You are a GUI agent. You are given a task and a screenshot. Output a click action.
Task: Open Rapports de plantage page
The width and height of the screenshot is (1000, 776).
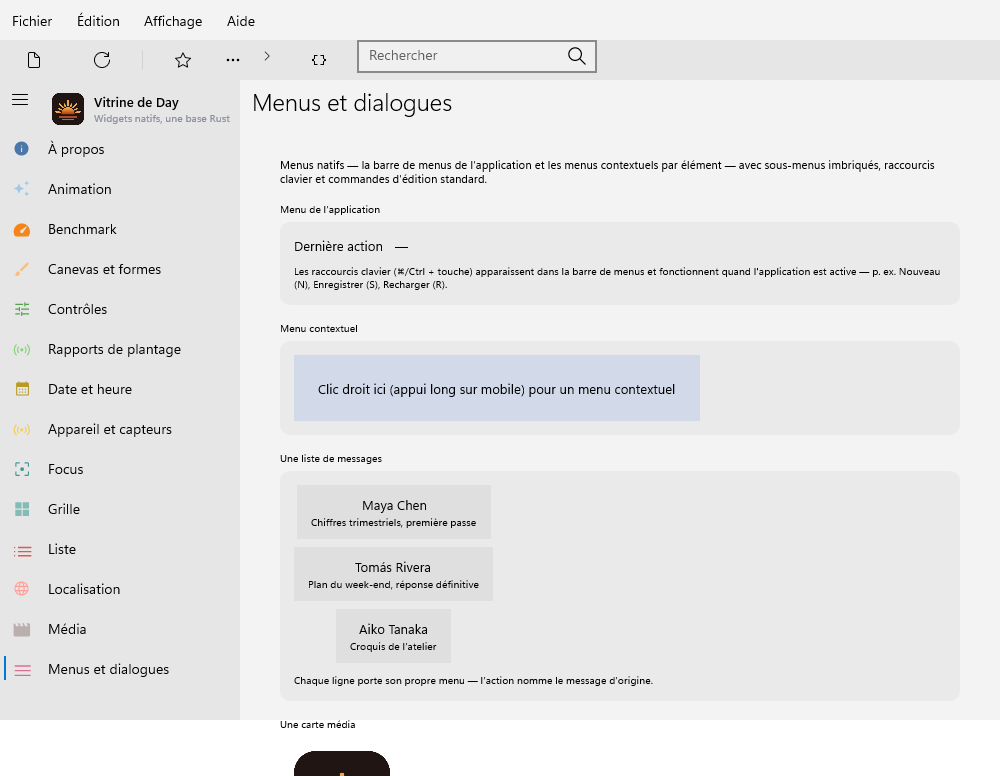tap(120, 349)
